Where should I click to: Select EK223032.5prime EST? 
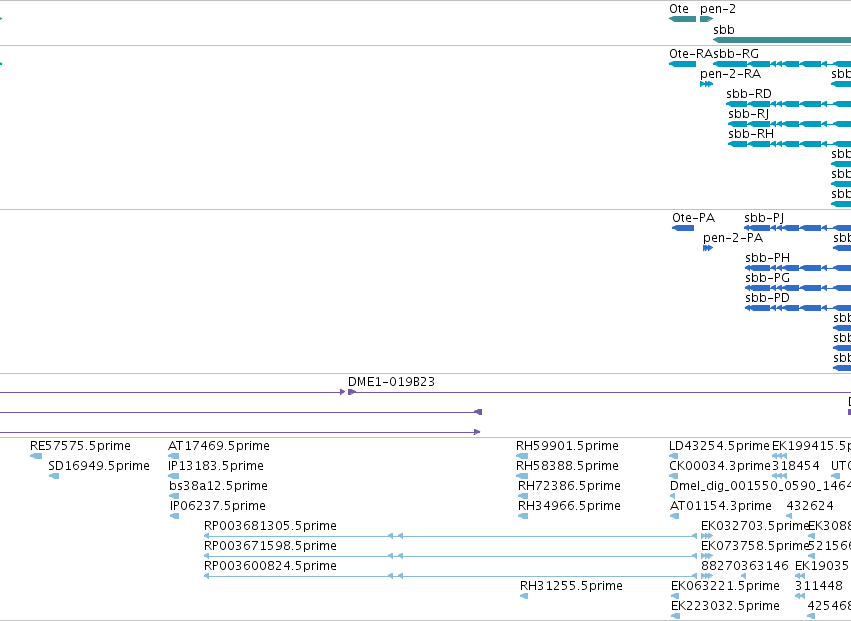click(x=675, y=616)
